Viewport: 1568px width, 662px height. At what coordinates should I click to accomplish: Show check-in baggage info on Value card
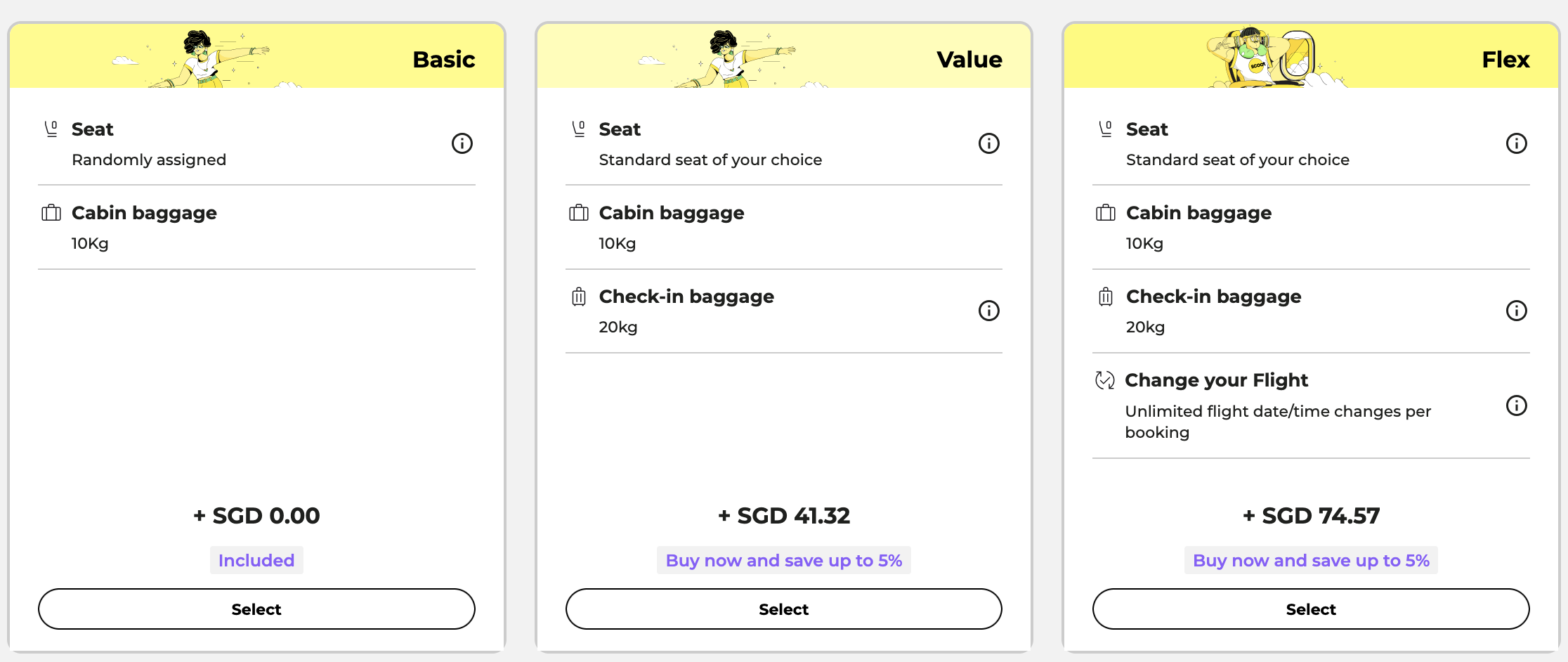coord(988,311)
